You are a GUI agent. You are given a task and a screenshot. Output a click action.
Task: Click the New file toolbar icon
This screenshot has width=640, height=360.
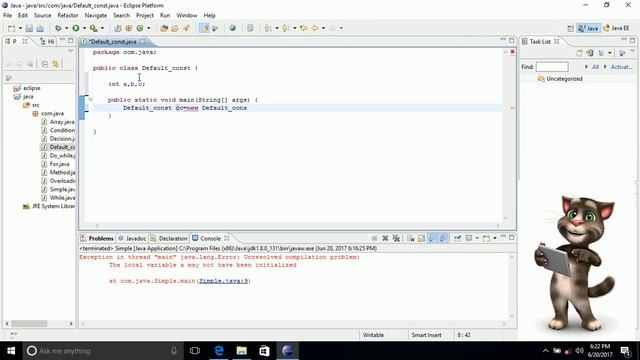pyautogui.click(x=11, y=28)
